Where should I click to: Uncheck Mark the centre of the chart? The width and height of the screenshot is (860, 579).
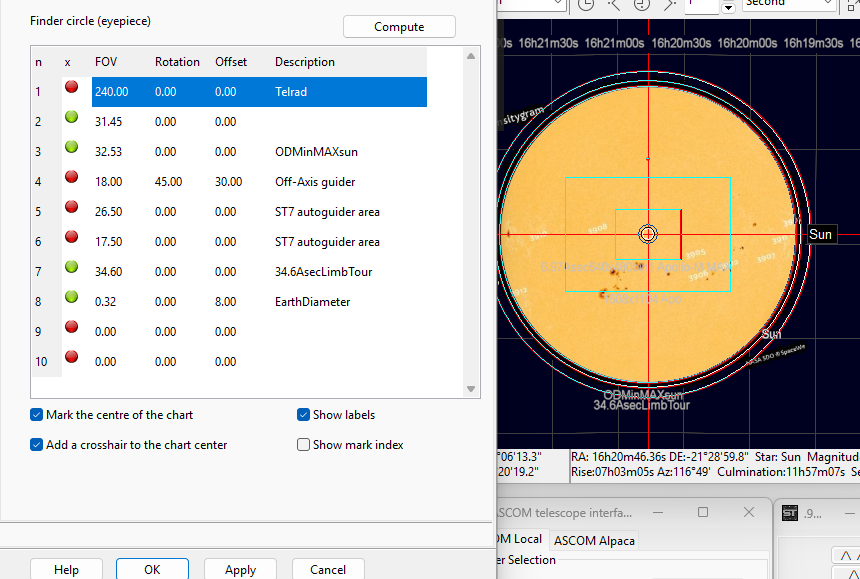[x=36, y=415]
